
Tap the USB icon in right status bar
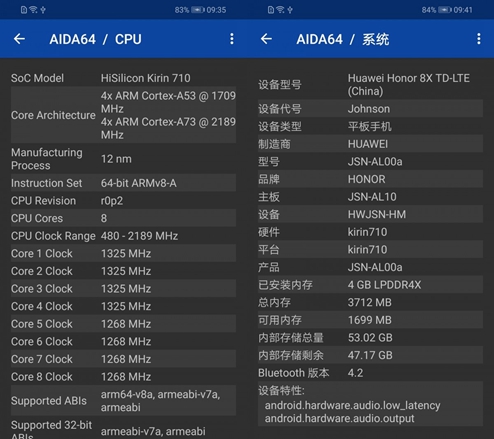(x=290, y=10)
